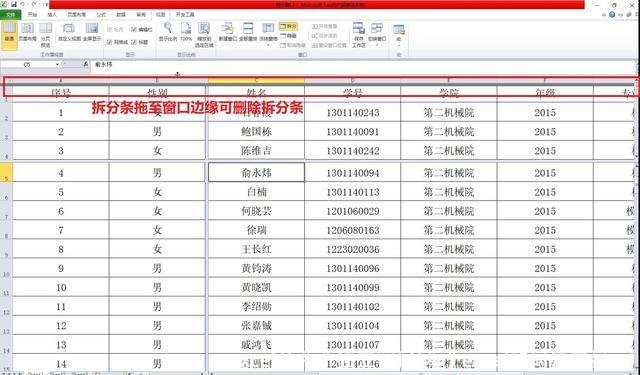Switch to Page Layout ribbon tab

(x=76, y=15)
